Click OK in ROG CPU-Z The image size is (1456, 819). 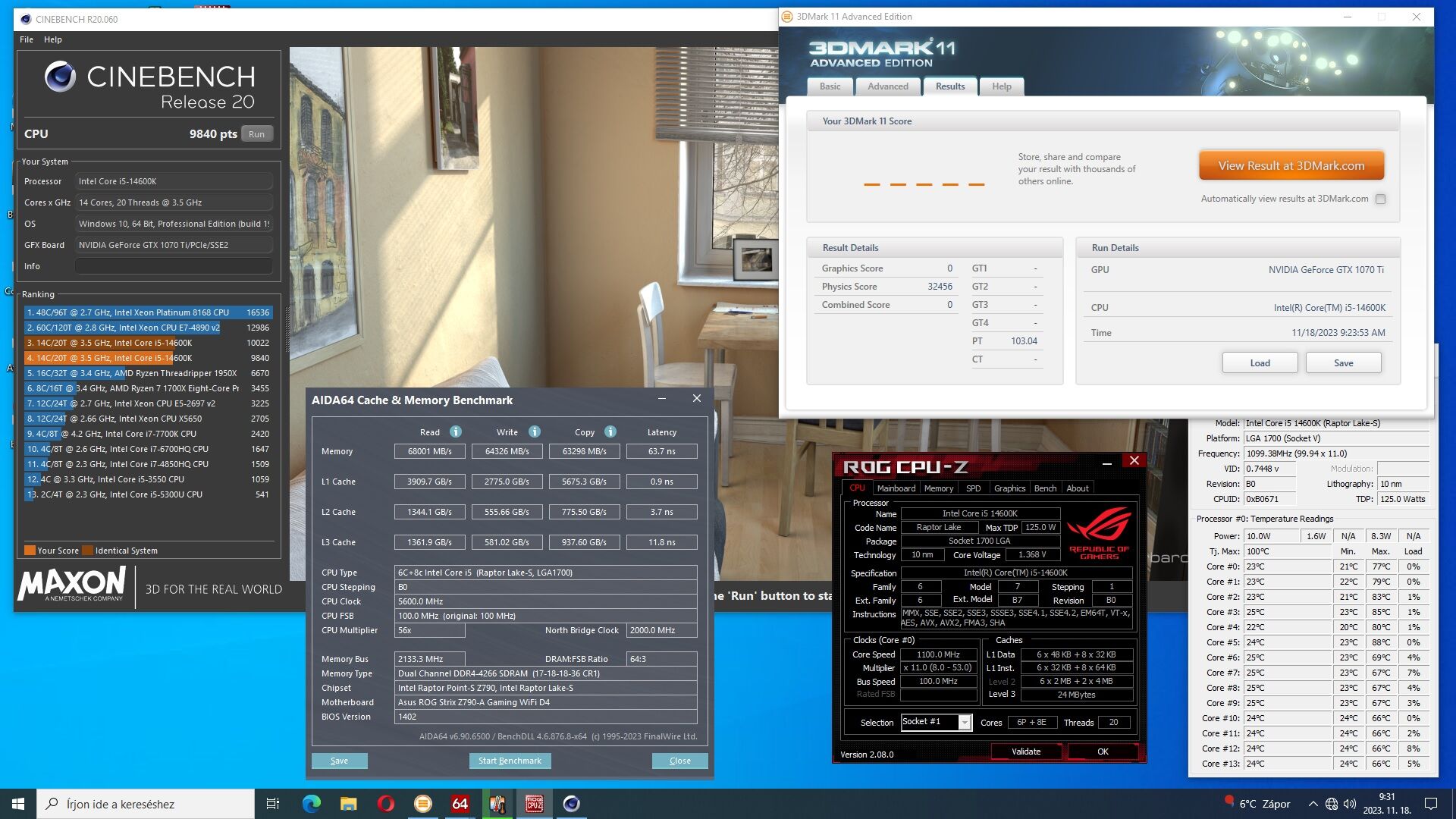pyautogui.click(x=1103, y=752)
